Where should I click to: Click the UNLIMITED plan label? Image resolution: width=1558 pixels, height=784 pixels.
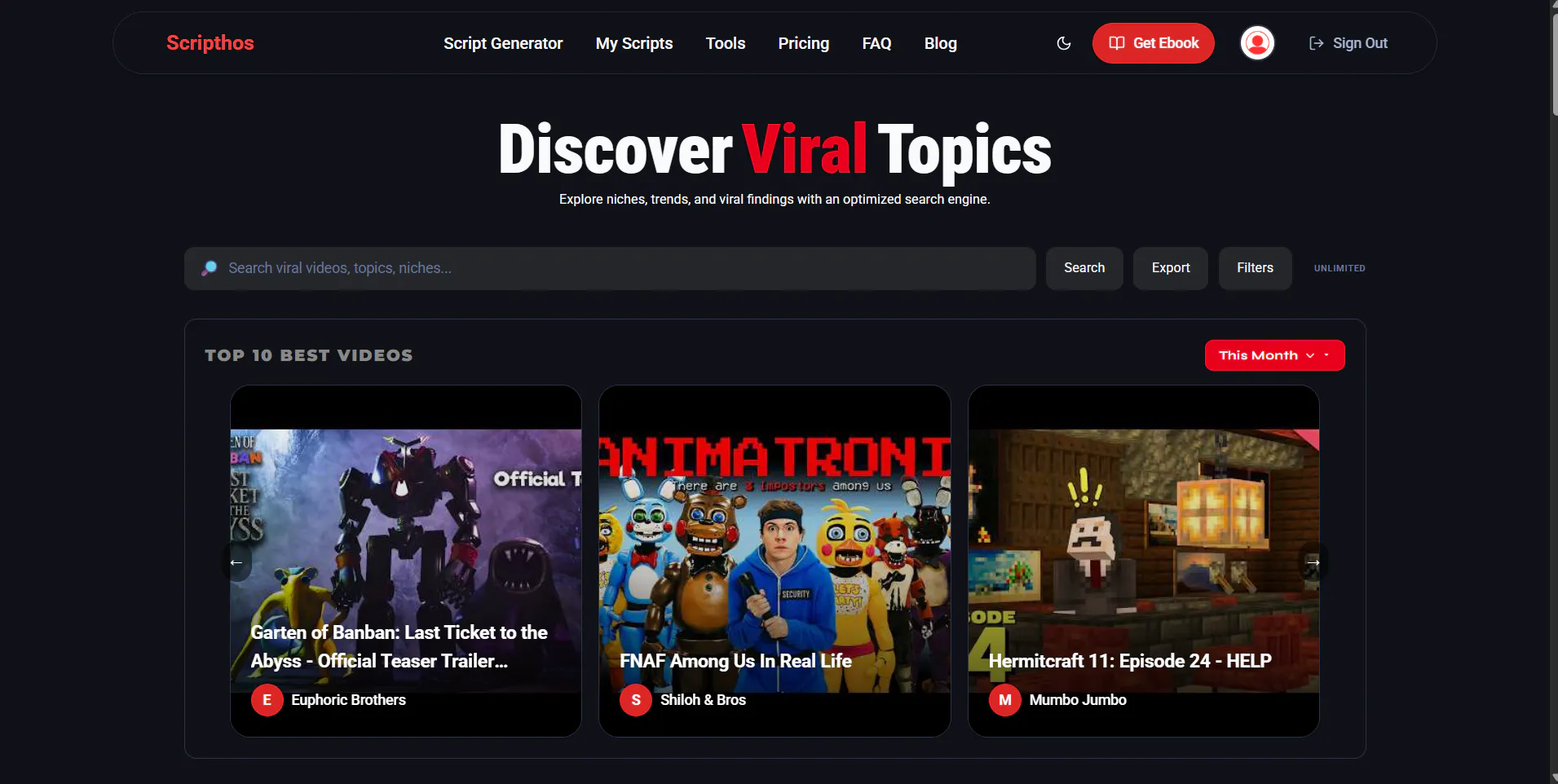[1340, 268]
